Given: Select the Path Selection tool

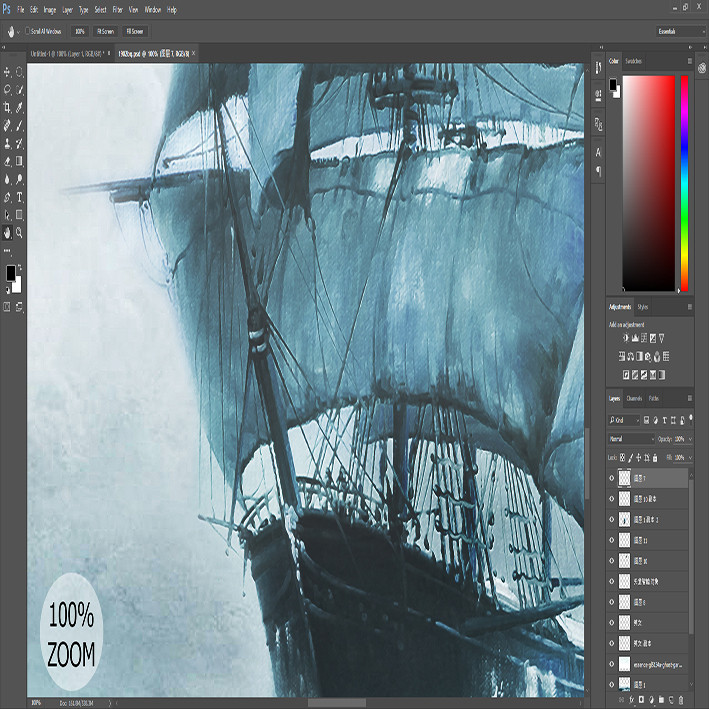Looking at the screenshot, I should pyautogui.click(x=7, y=215).
